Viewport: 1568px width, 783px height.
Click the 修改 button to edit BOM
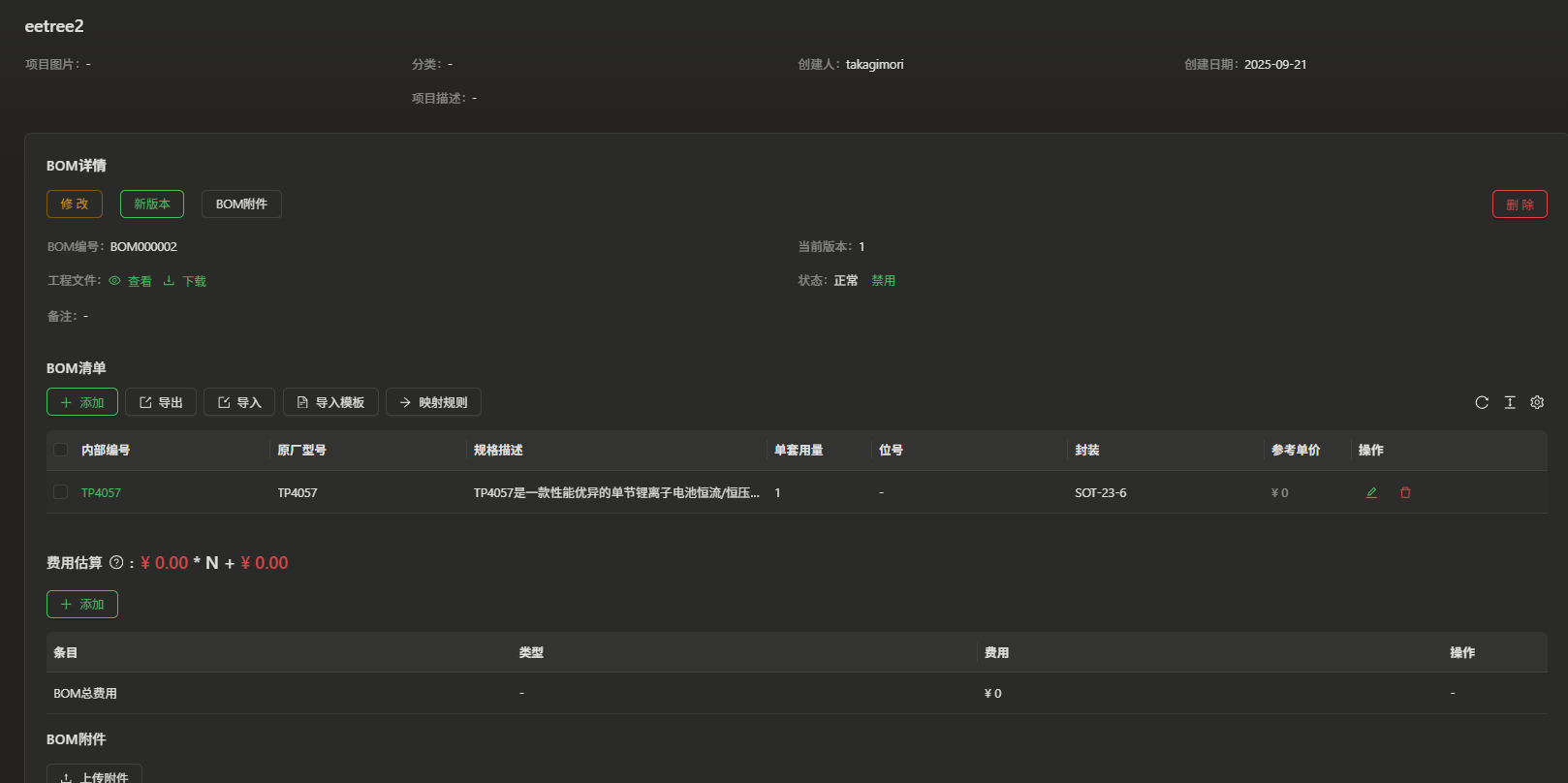tap(75, 204)
